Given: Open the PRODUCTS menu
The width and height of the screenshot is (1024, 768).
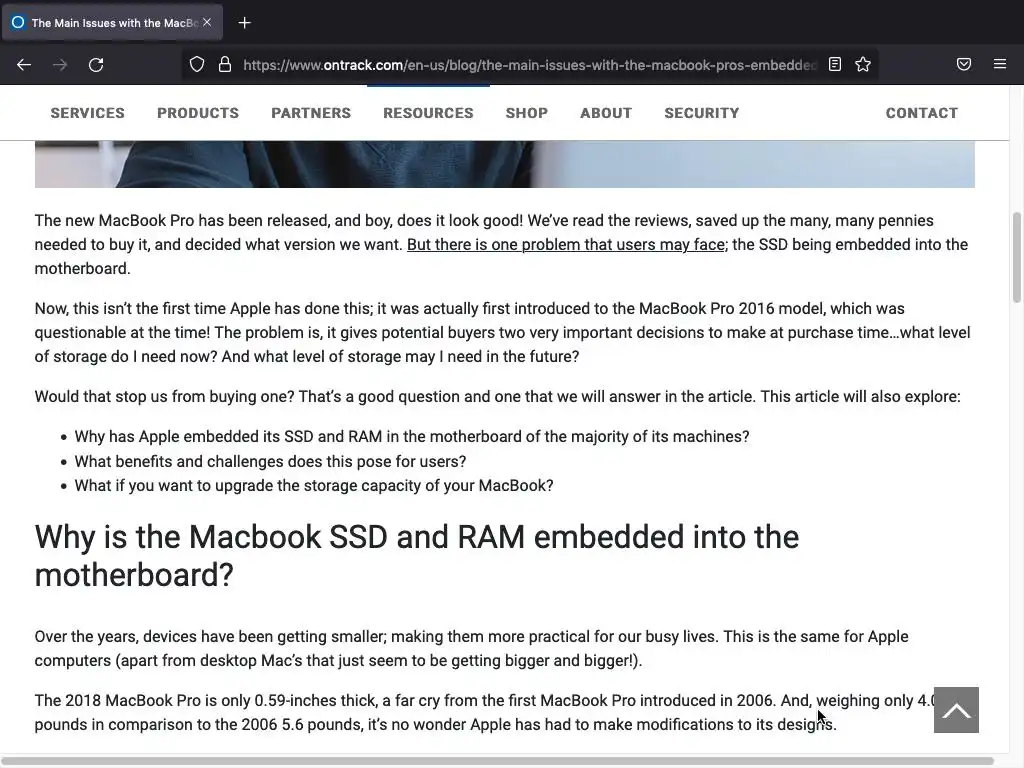Looking at the screenshot, I should [x=198, y=113].
